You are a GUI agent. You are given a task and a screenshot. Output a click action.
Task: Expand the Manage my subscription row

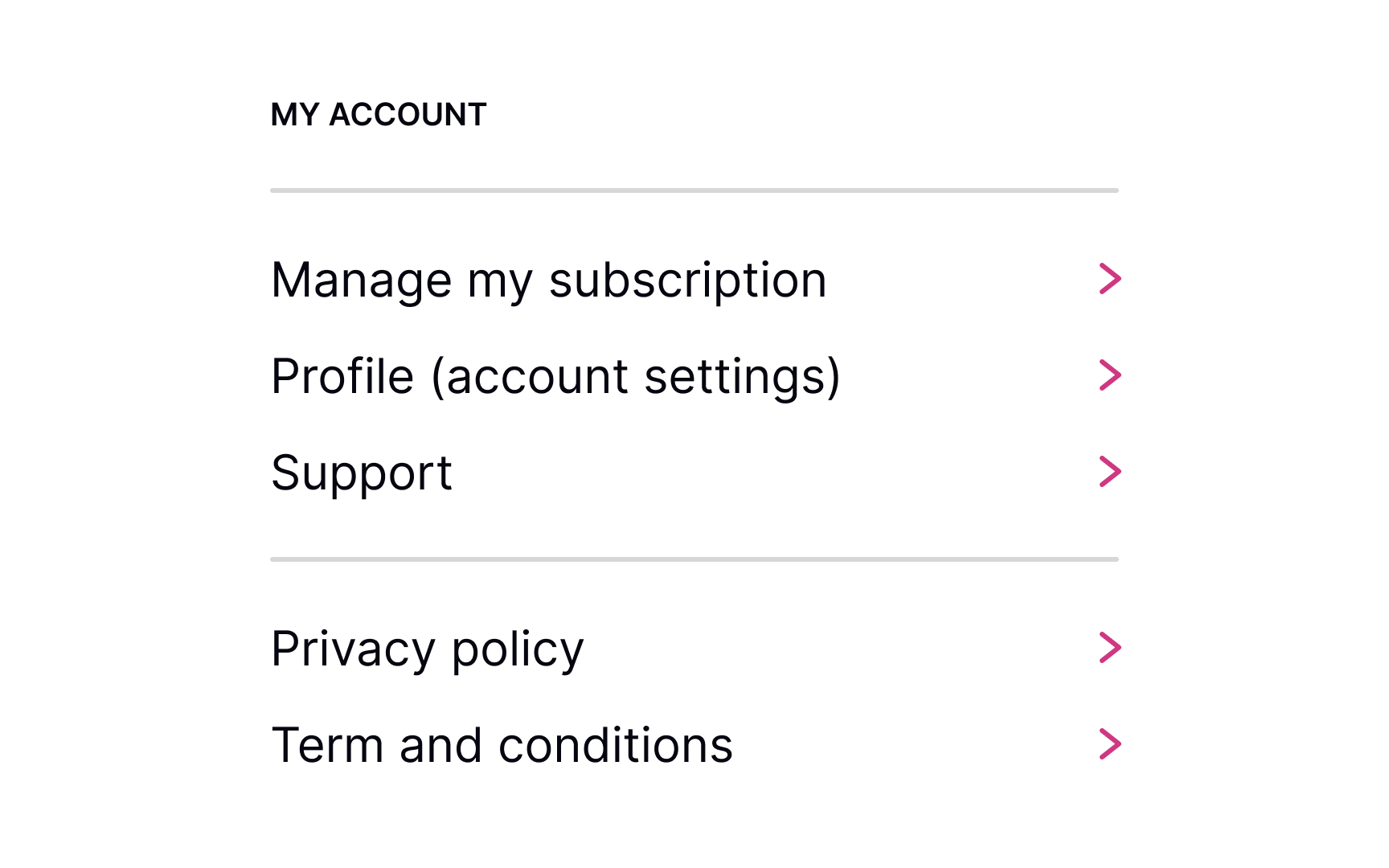pyautogui.click(x=691, y=280)
